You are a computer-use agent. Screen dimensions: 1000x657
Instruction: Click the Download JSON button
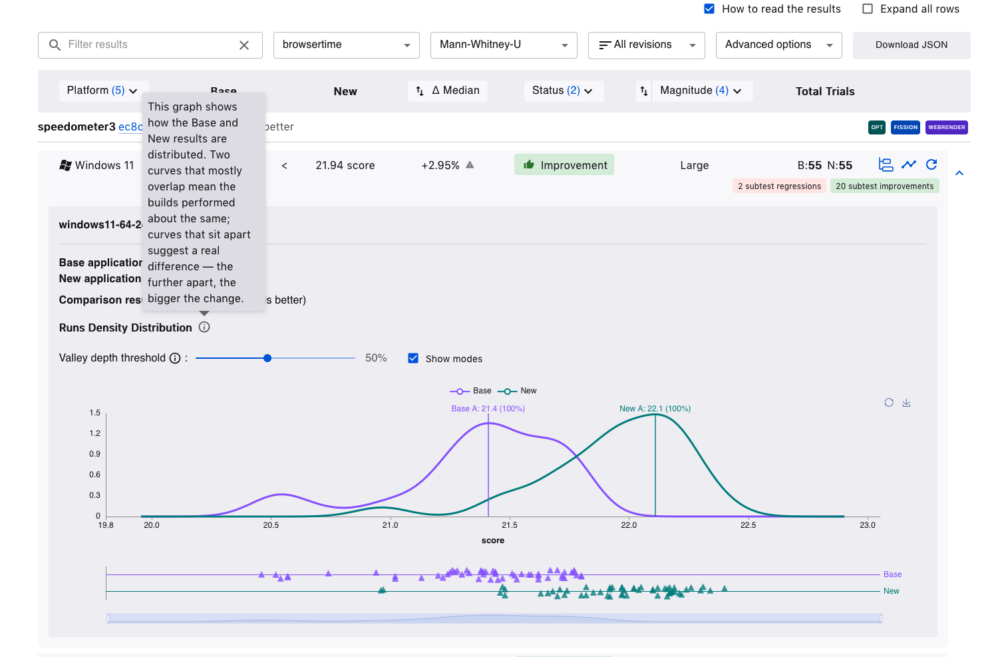tap(911, 45)
